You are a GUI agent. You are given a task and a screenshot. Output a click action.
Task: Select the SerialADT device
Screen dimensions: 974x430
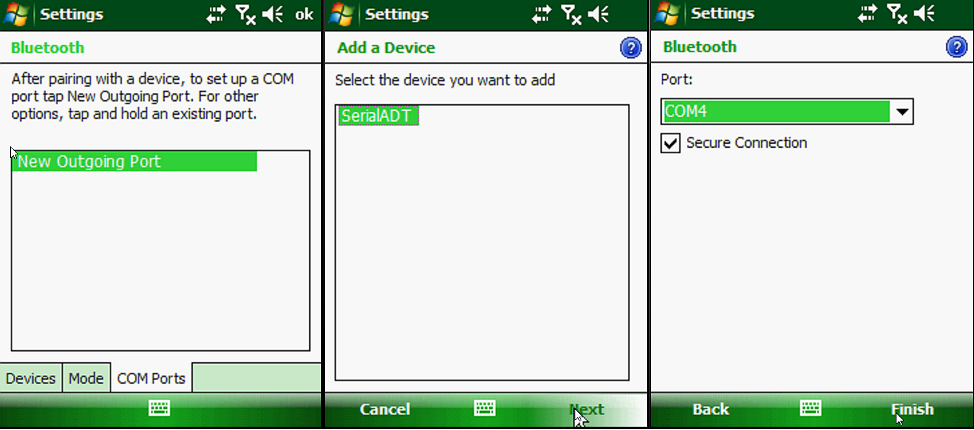pos(378,116)
